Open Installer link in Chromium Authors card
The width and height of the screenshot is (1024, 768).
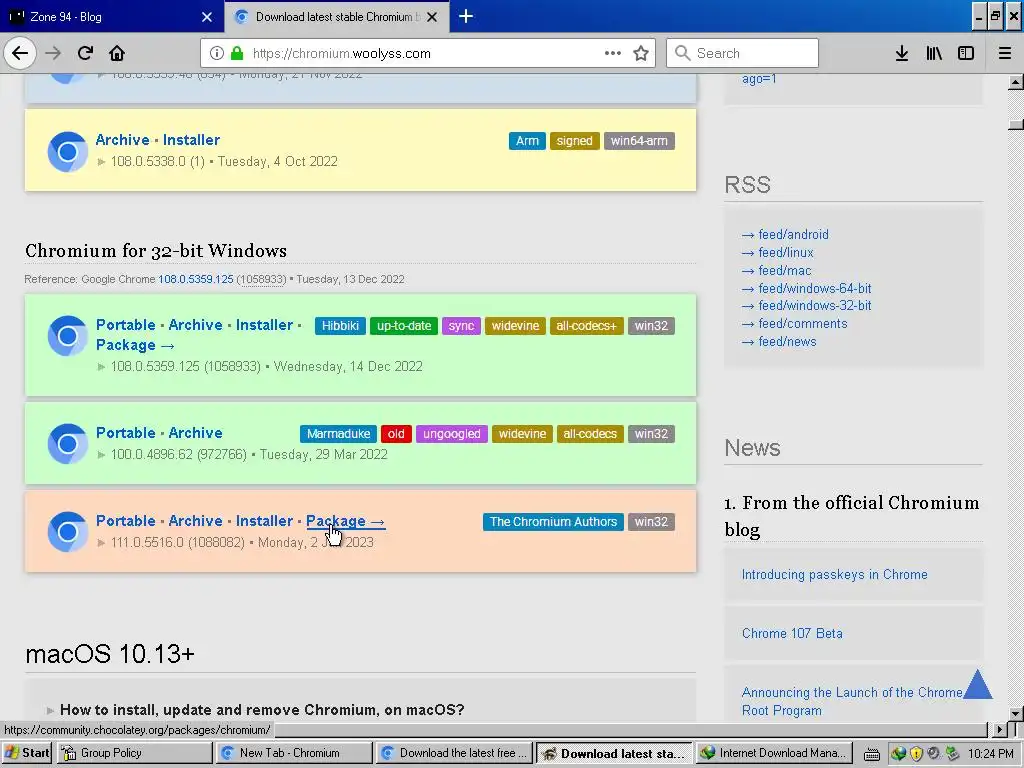coord(264,520)
